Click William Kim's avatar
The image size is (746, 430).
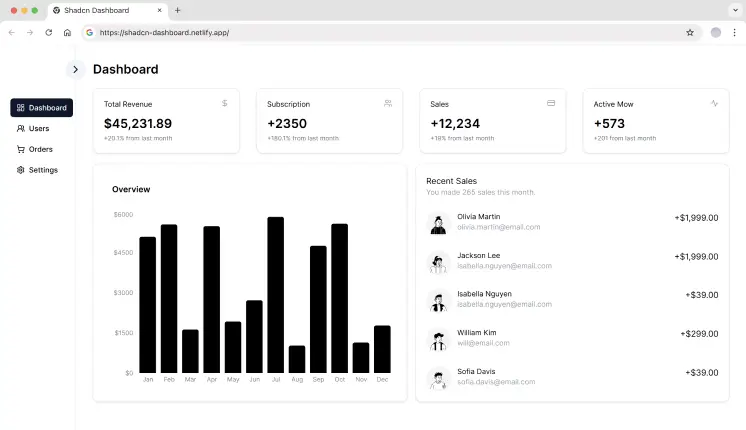coord(438,340)
